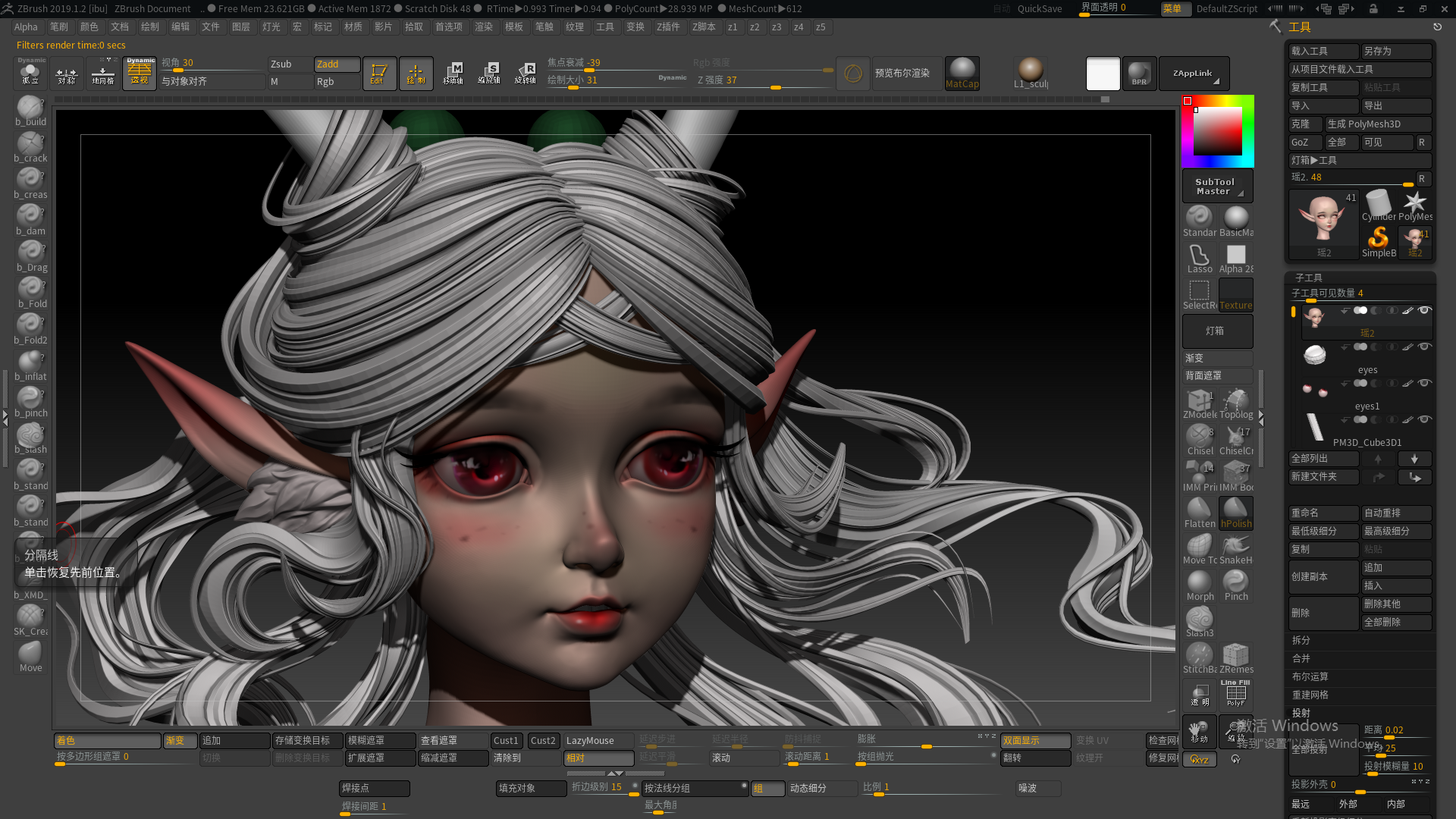The image size is (1456, 819).
Task: Open the Alpha menu
Action: pos(26,27)
